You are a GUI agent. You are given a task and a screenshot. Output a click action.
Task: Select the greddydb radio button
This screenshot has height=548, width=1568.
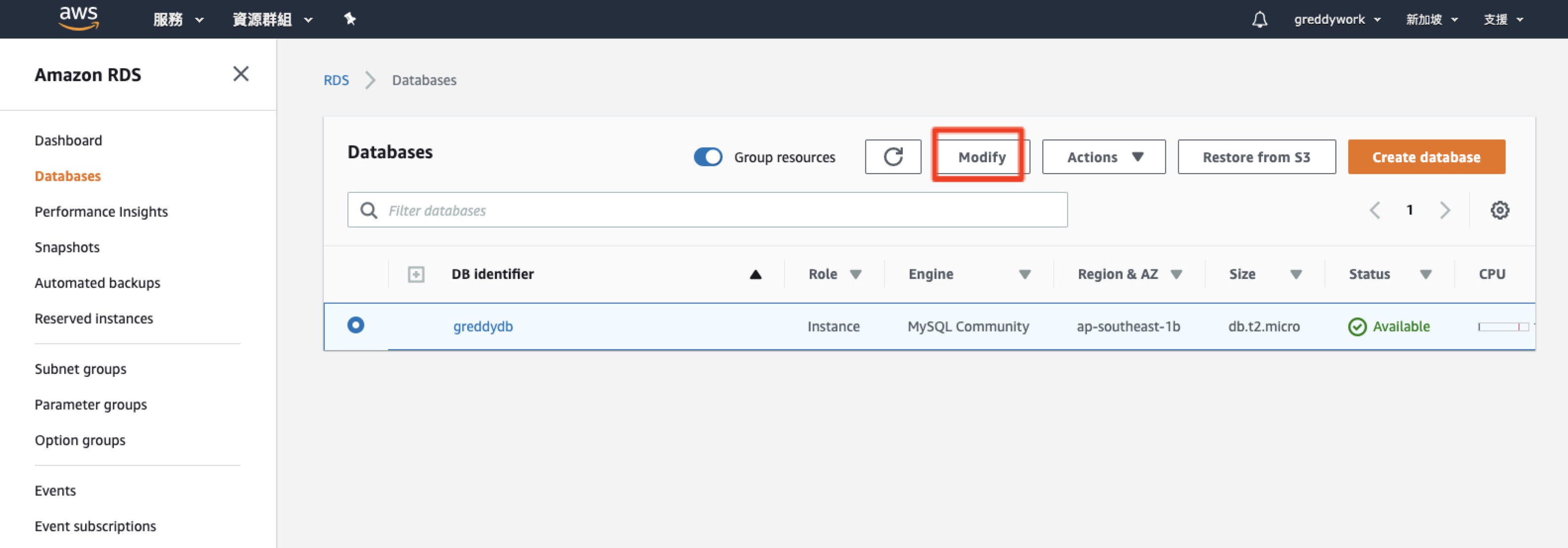[355, 325]
